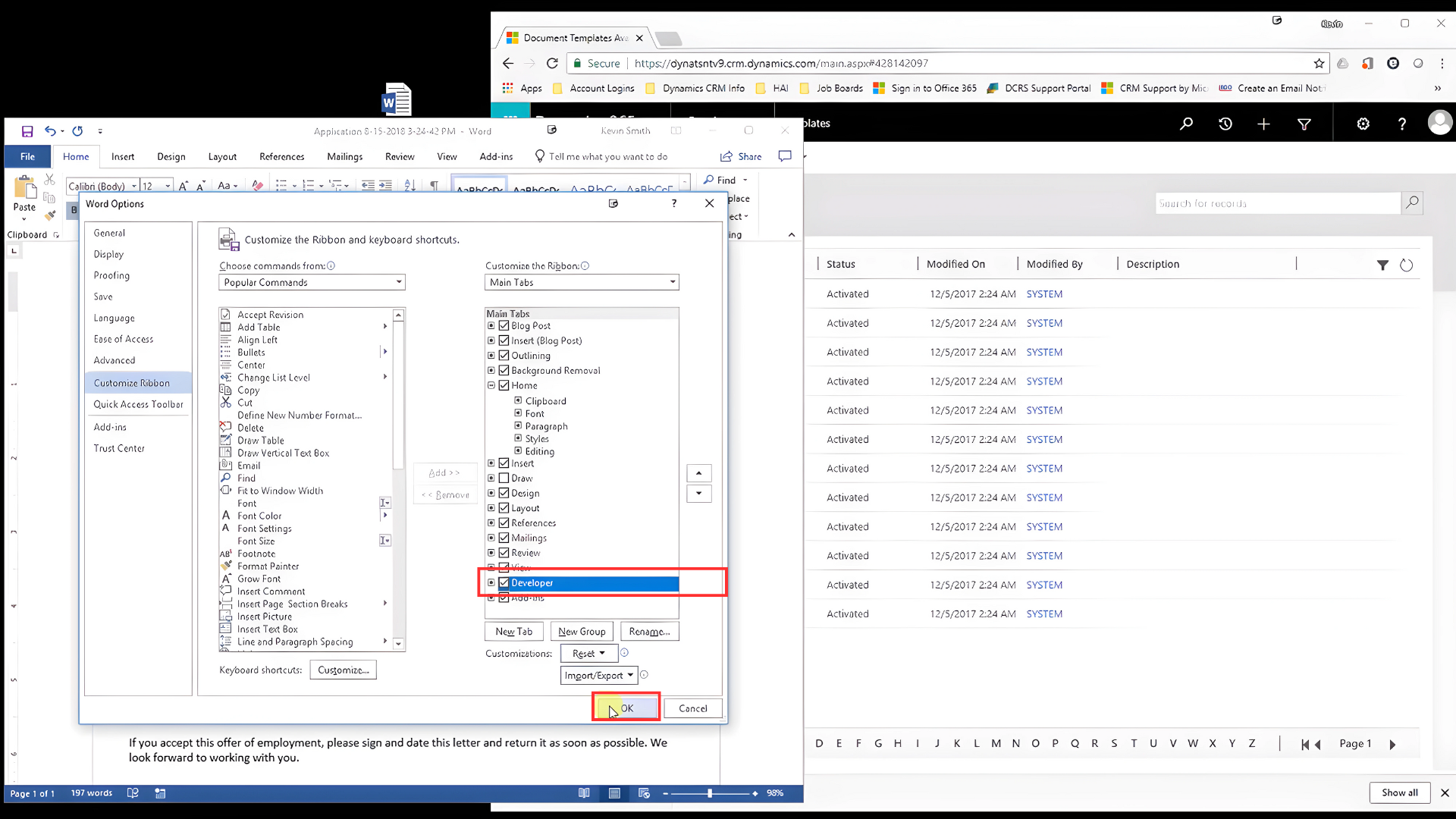The width and height of the screenshot is (1456, 819).
Task: Click the Increase font size icon
Action: click(183, 186)
